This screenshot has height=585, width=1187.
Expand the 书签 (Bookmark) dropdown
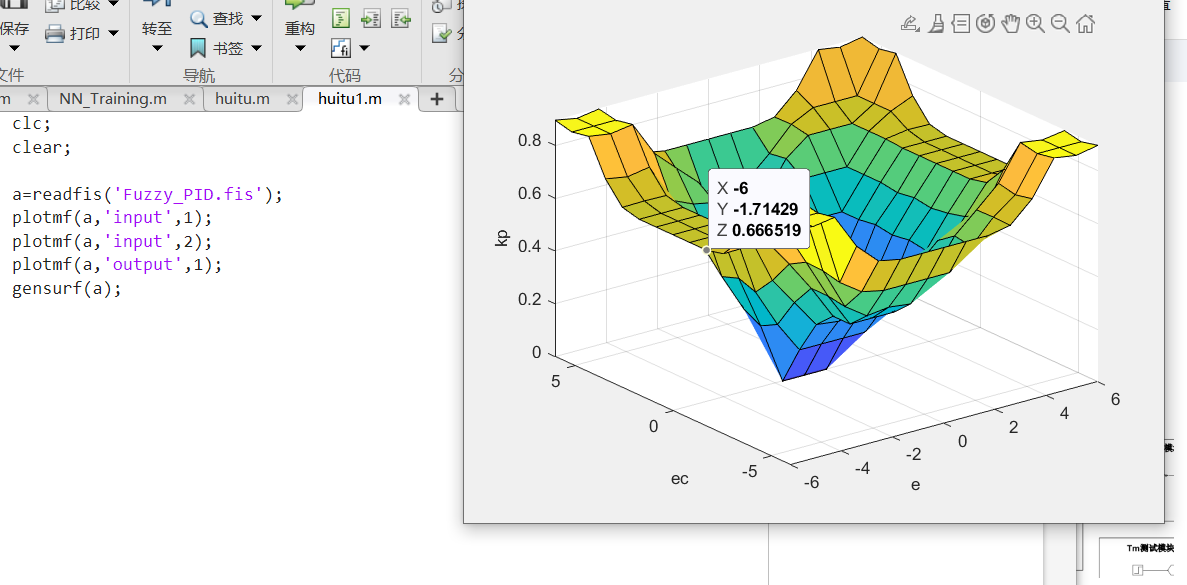pyautogui.click(x=257, y=47)
